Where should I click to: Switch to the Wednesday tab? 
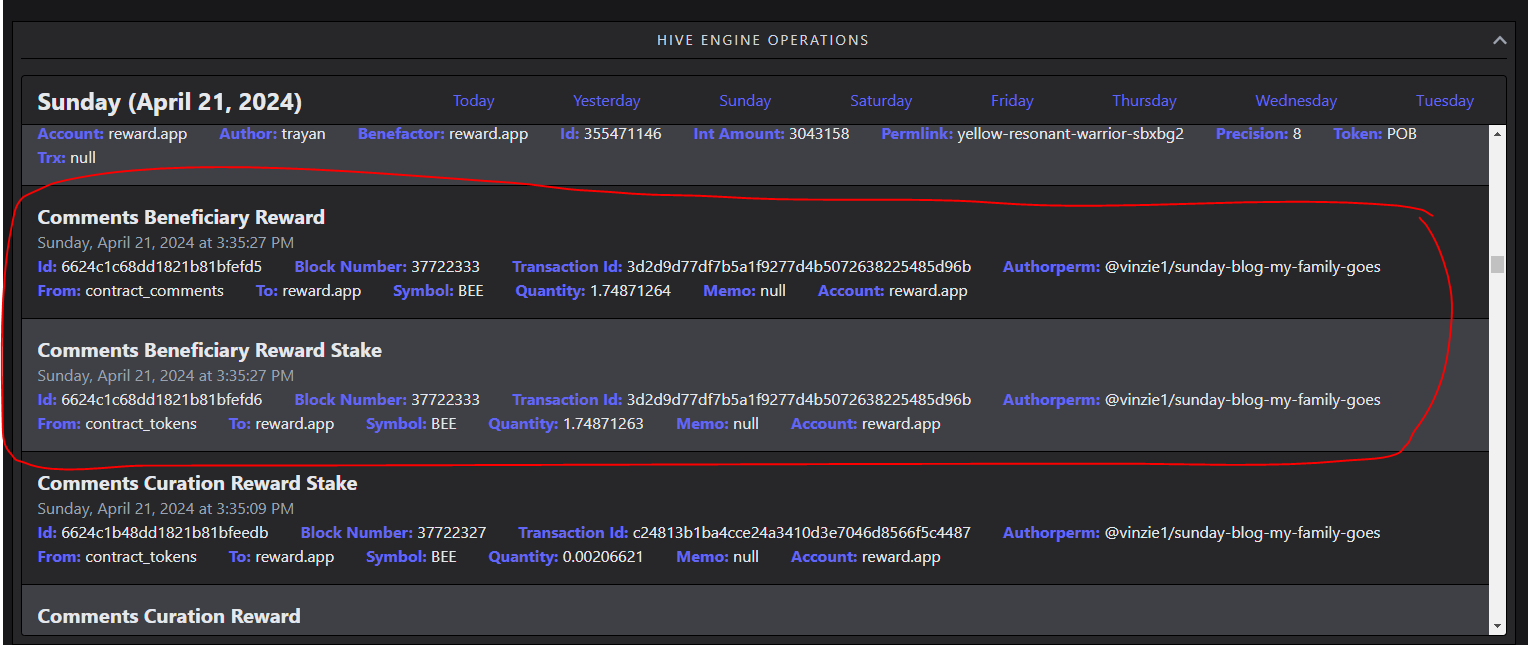point(1295,101)
